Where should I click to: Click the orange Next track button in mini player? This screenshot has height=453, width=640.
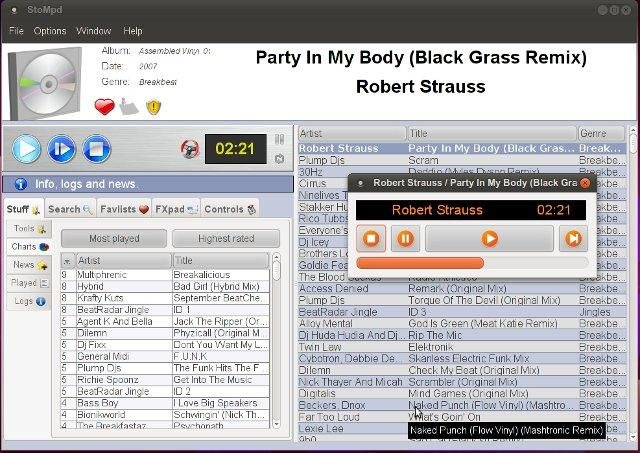[x=573, y=238]
